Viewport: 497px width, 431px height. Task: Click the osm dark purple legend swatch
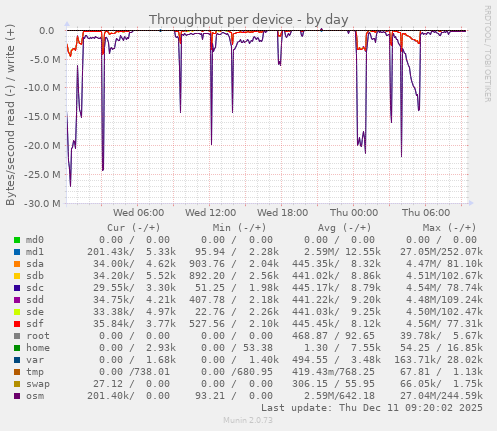pos(17,396)
